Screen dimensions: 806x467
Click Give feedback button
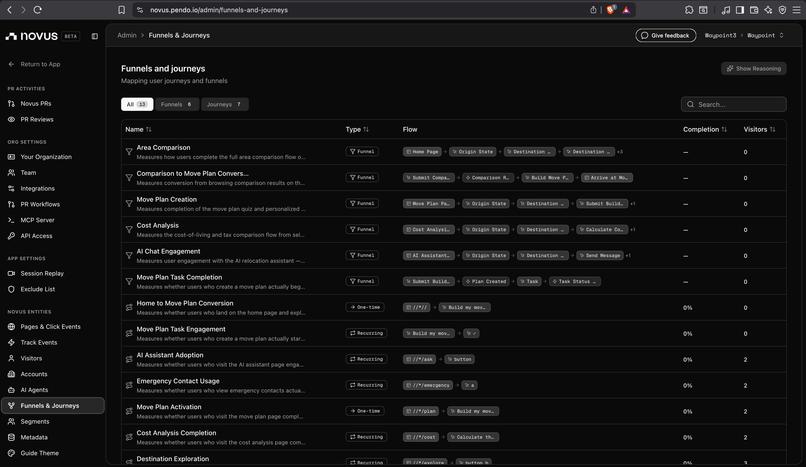tap(666, 35)
